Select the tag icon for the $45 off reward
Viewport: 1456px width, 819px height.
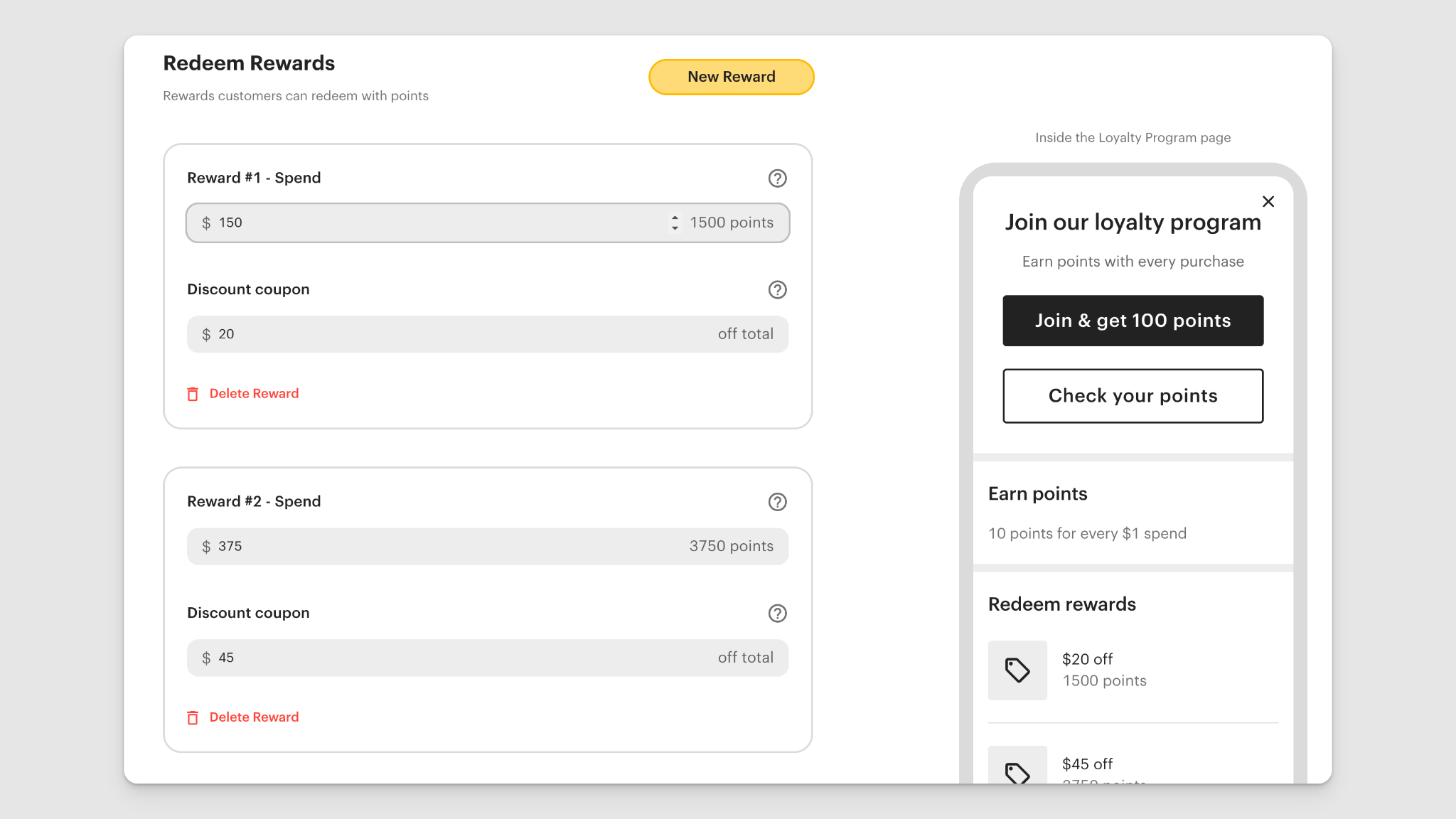click(x=1017, y=775)
